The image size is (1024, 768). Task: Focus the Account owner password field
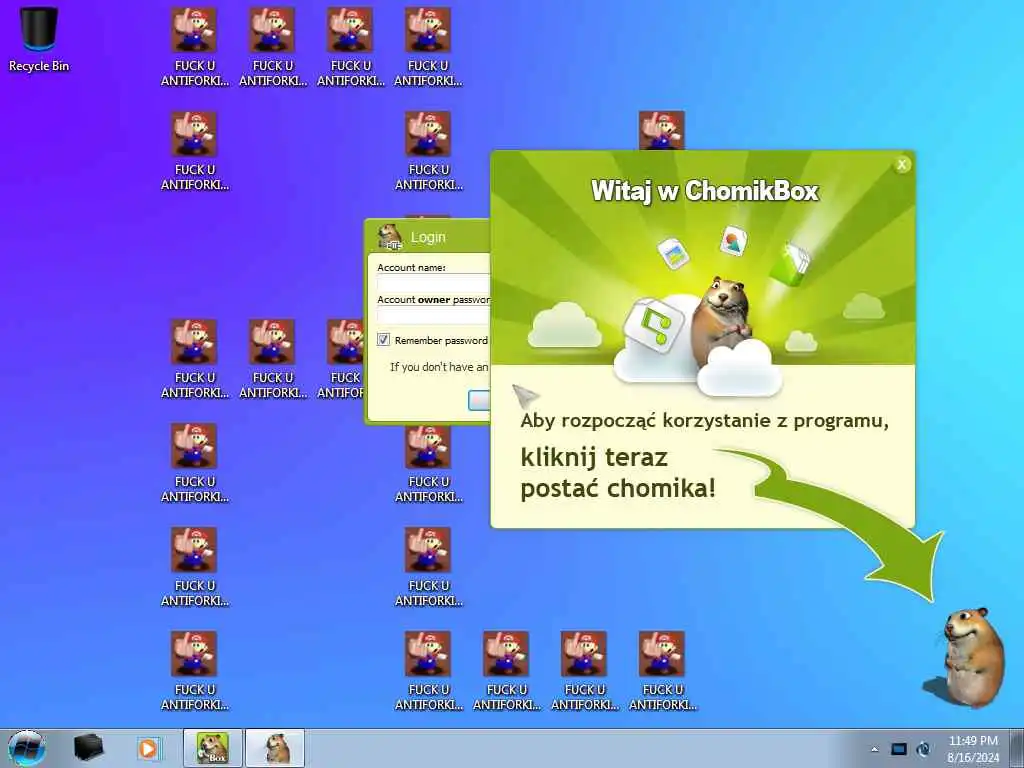tap(434, 315)
